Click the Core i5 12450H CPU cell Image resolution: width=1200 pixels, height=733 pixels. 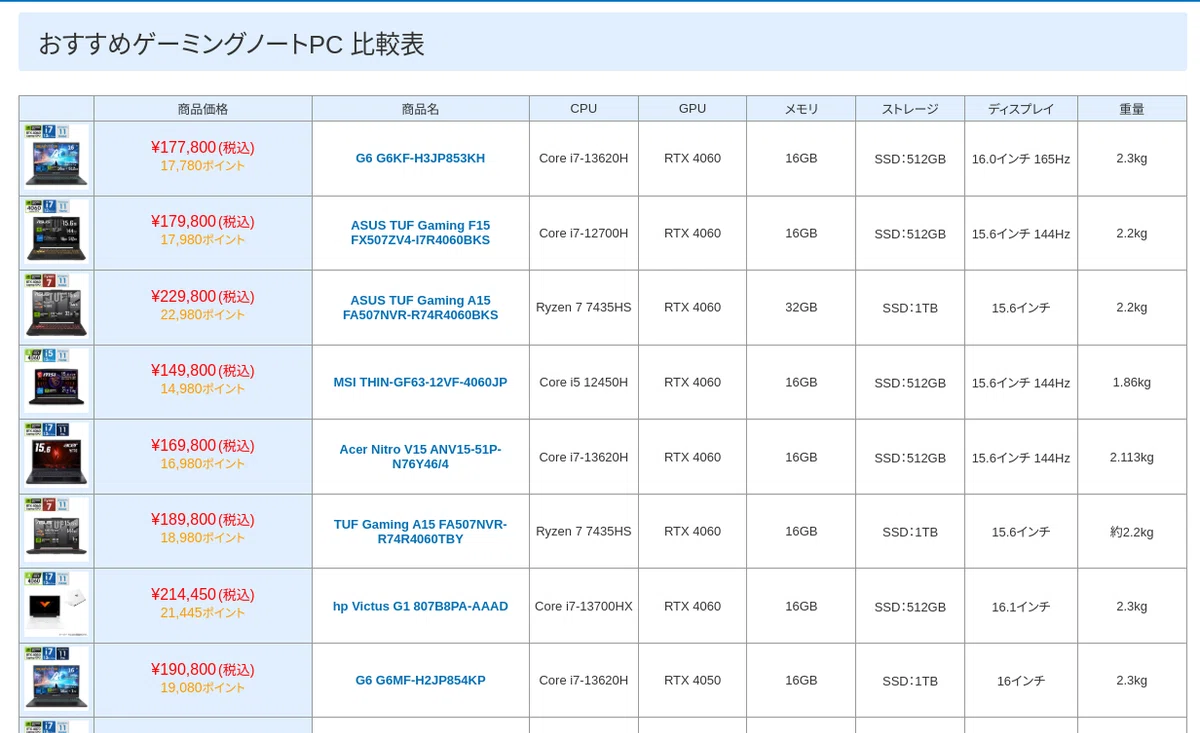point(583,382)
